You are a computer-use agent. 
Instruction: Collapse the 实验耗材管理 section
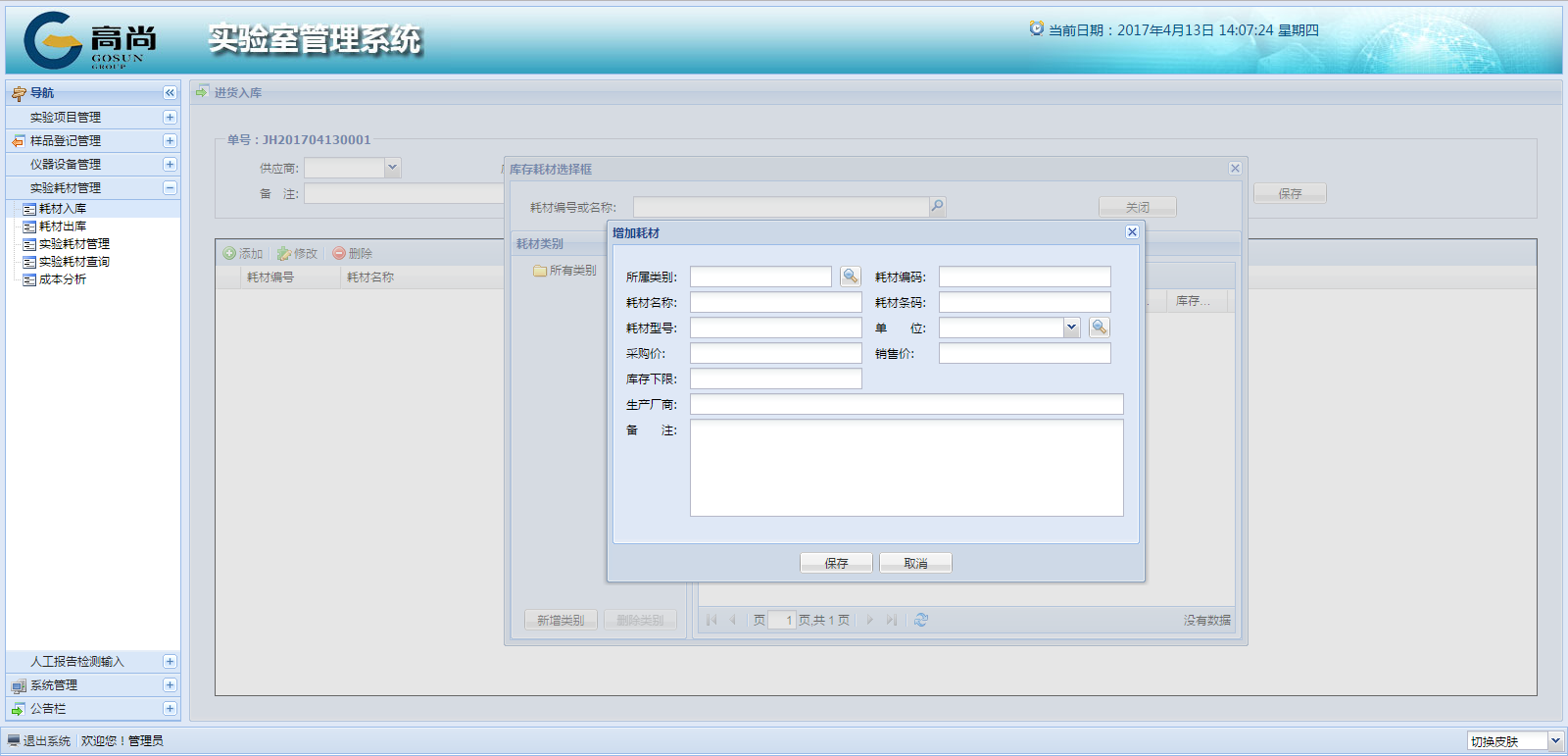pos(170,187)
